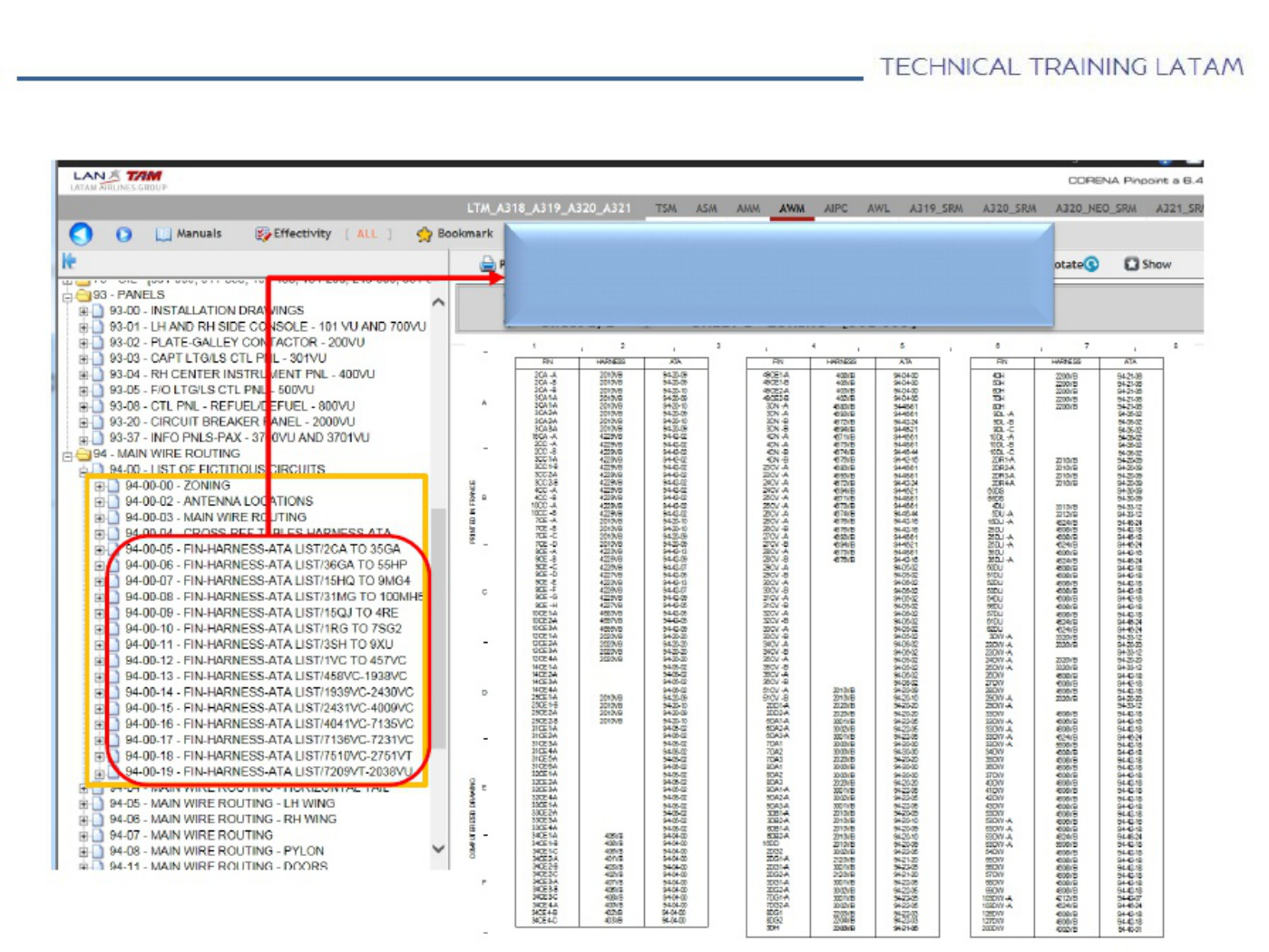Click the Bookmark star icon

point(425,234)
